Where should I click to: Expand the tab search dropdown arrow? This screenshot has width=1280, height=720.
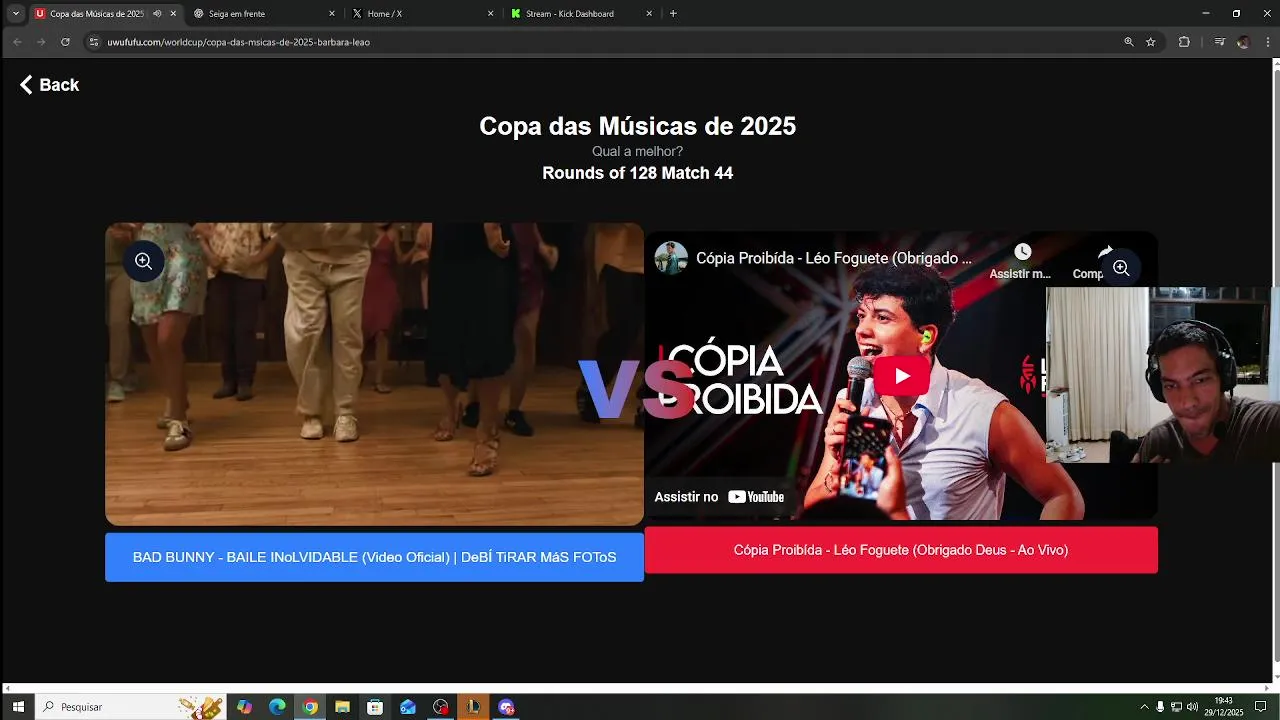(16, 14)
